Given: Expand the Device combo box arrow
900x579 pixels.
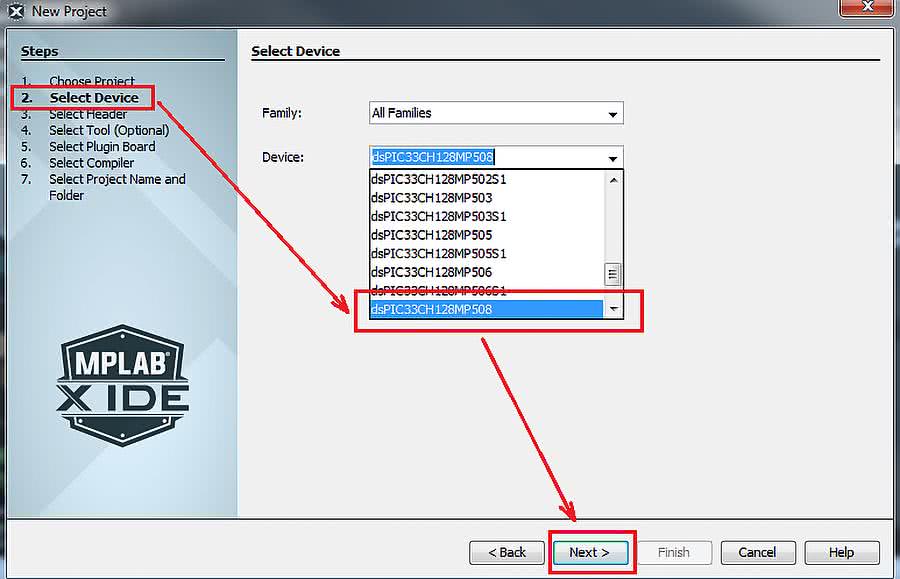Looking at the screenshot, I should click(x=612, y=158).
